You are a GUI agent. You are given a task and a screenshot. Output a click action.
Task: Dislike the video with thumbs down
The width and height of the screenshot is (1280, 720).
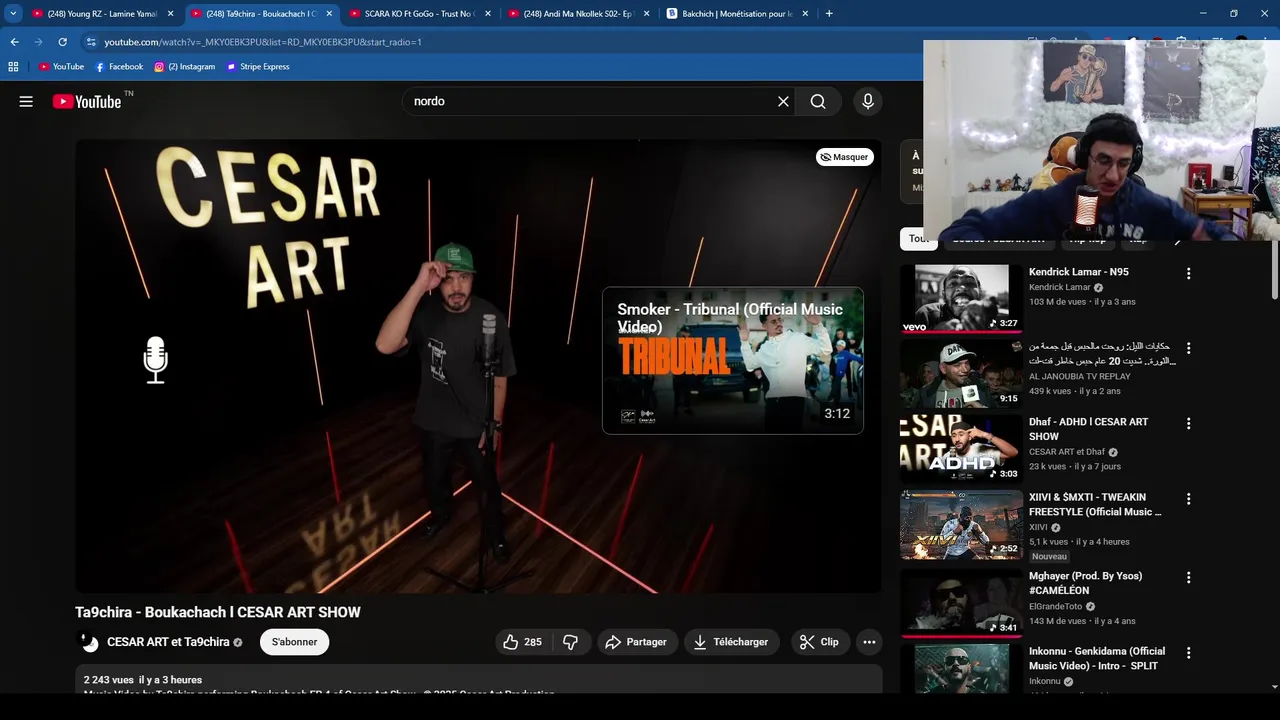571,642
